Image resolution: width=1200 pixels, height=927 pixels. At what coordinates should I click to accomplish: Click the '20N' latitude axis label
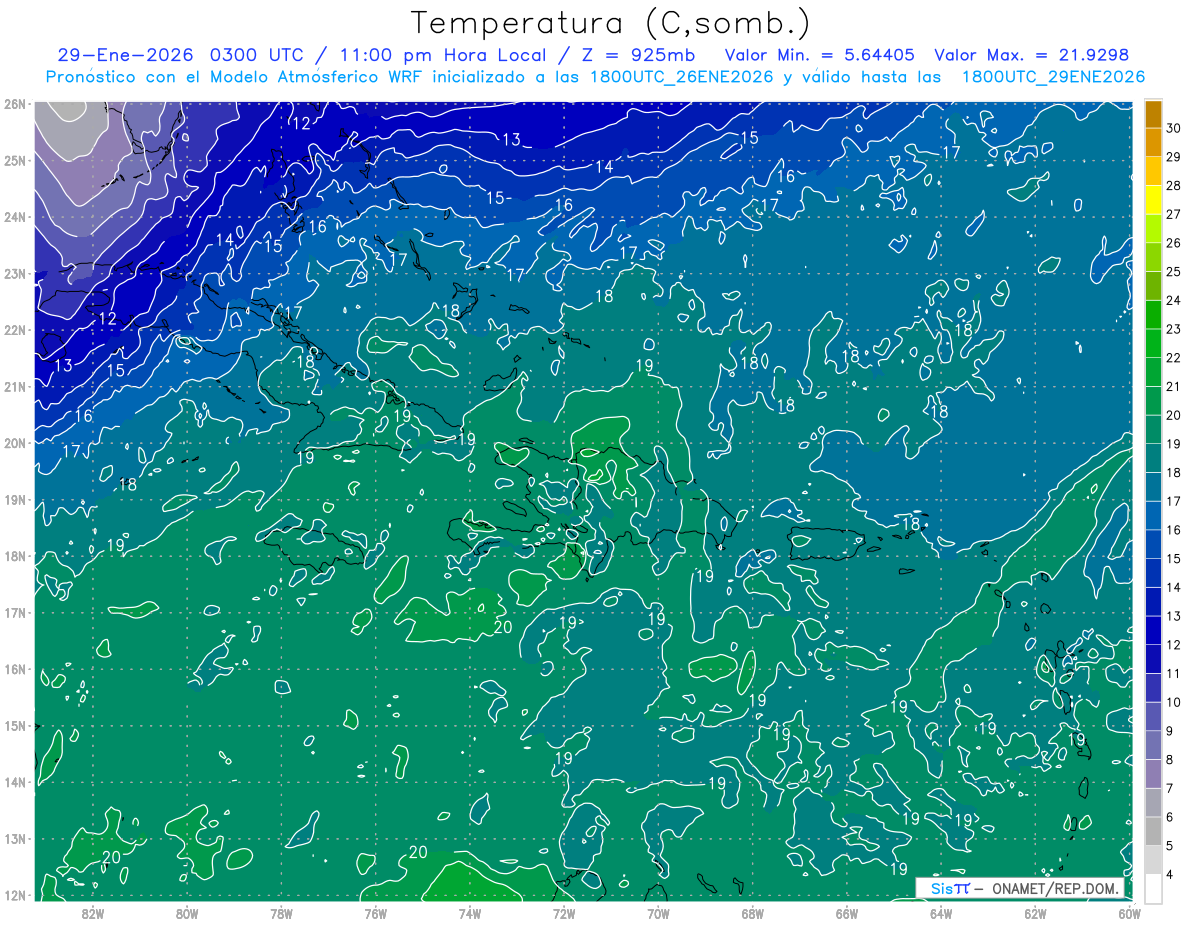coord(15,443)
